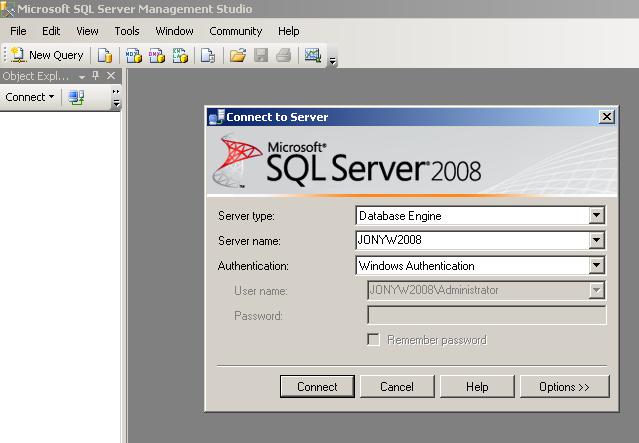
Task: Open the Community menu
Action: click(236, 31)
